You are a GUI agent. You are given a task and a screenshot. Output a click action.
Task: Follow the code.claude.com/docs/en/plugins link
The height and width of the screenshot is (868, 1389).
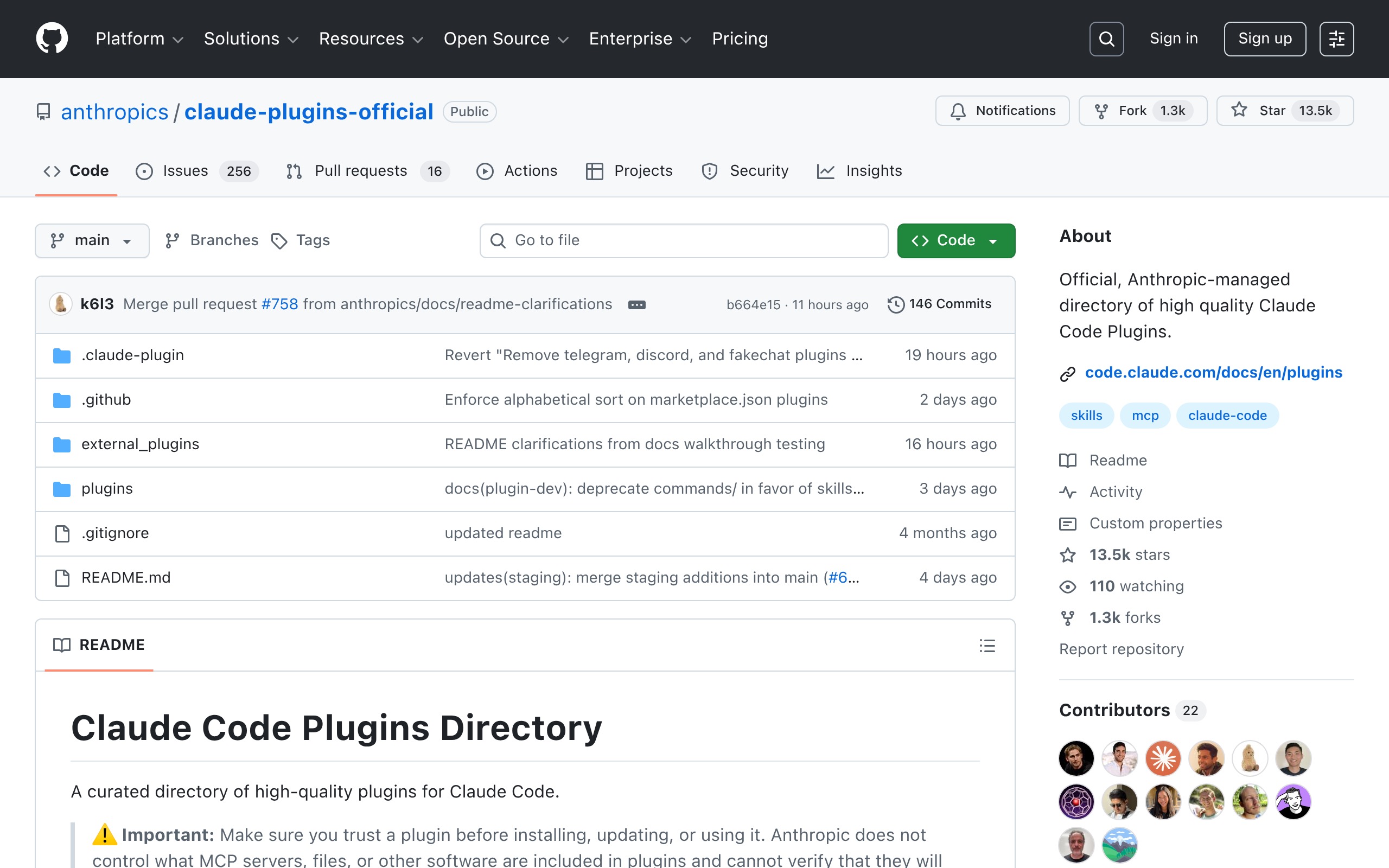(x=1213, y=372)
